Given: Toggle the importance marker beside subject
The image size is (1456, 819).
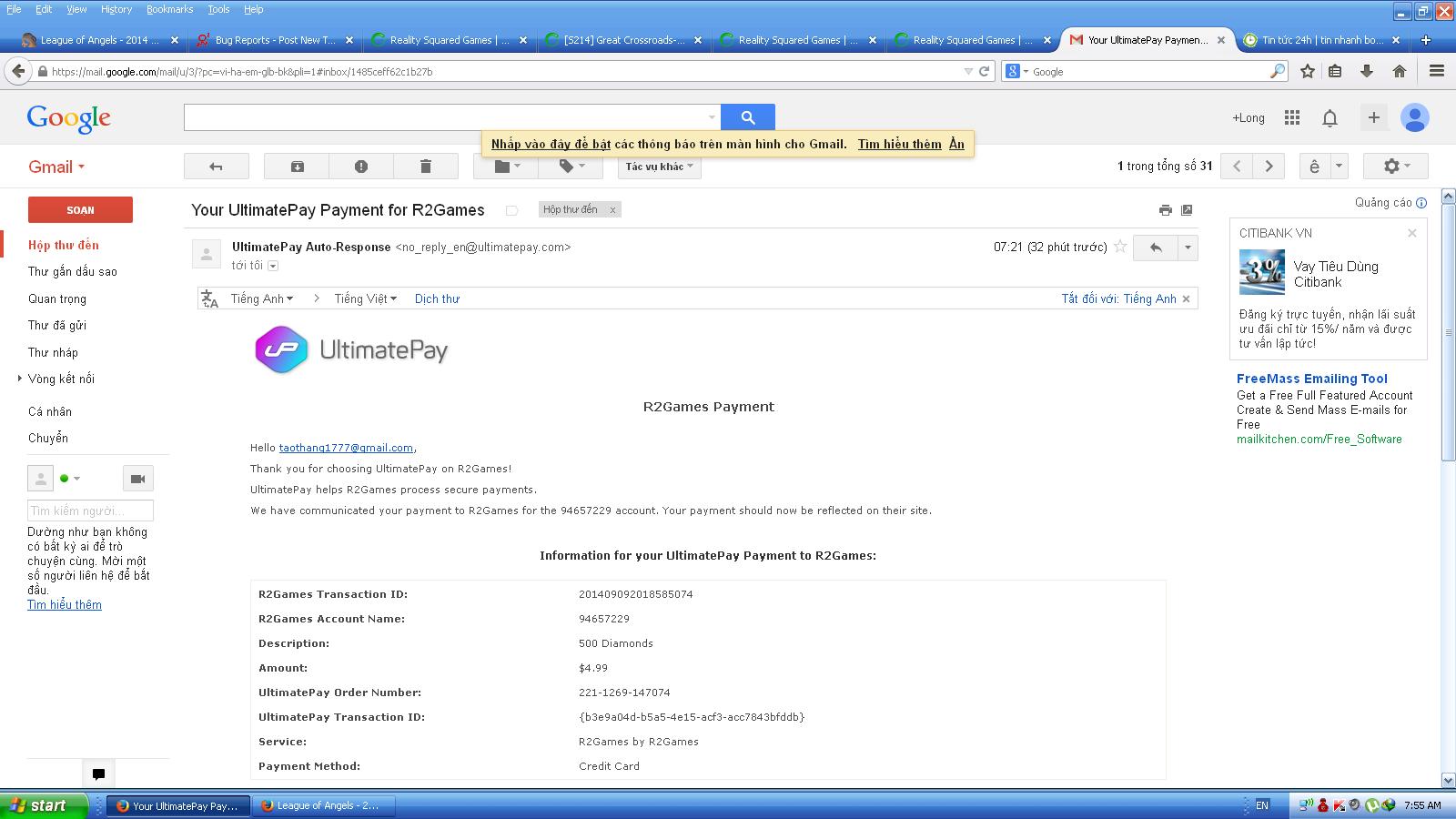Looking at the screenshot, I should [511, 210].
